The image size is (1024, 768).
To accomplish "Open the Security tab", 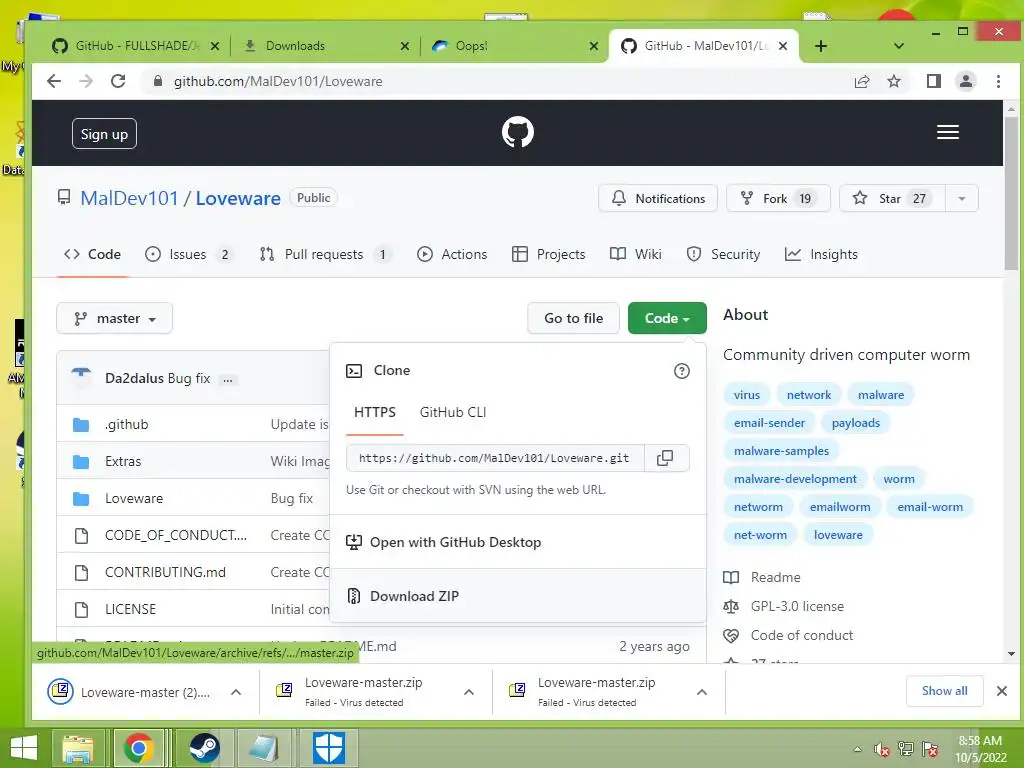I will (724, 254).
